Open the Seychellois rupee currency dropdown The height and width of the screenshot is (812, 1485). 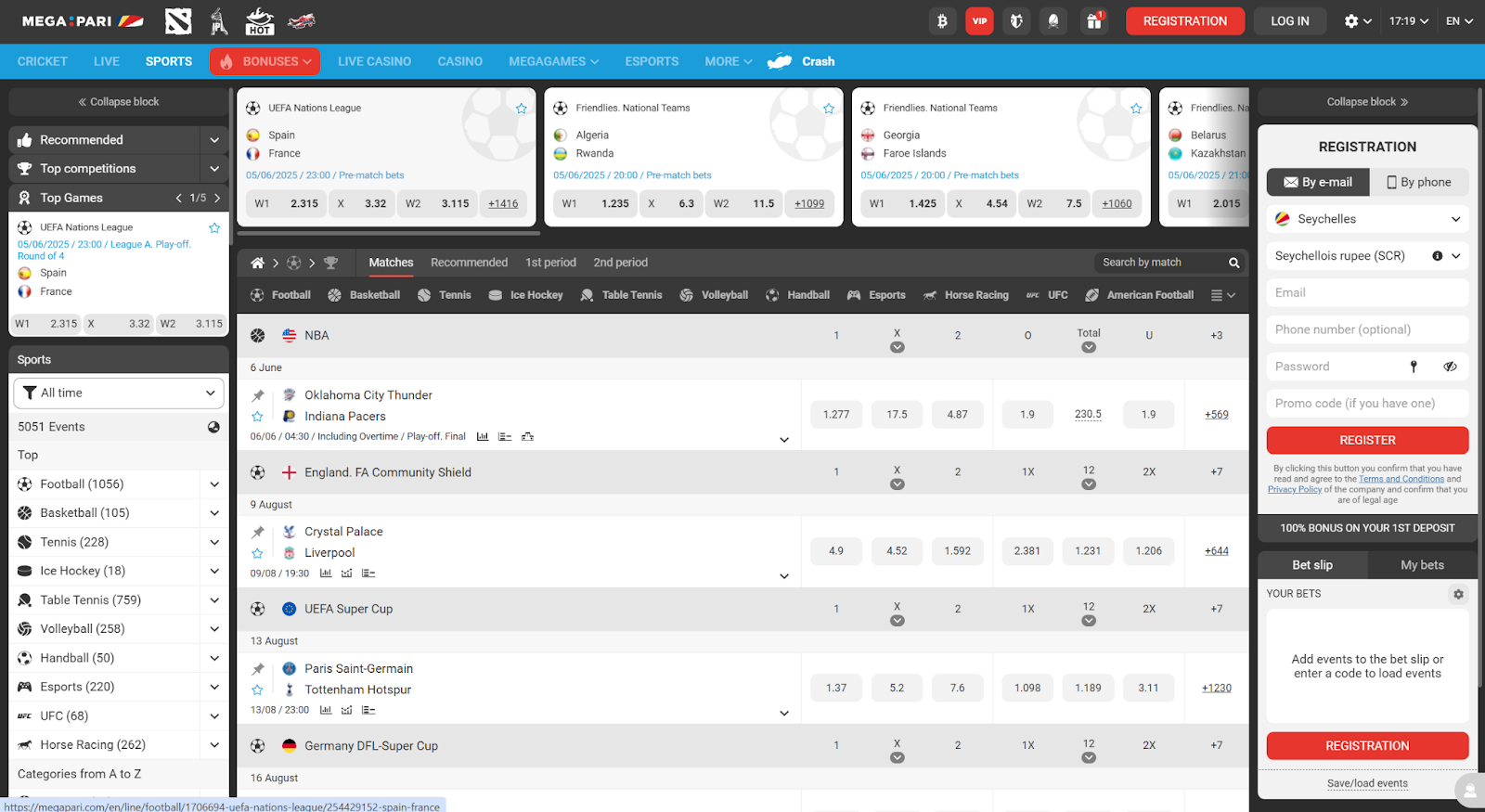[1367, 256]
